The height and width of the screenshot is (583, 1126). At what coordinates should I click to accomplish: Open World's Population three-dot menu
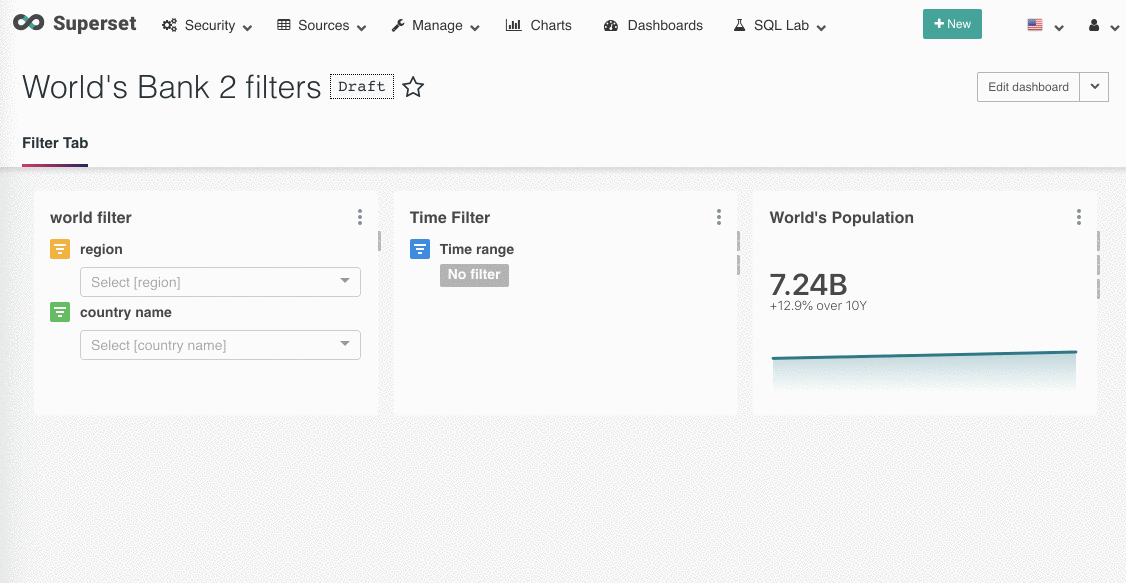1079,218
